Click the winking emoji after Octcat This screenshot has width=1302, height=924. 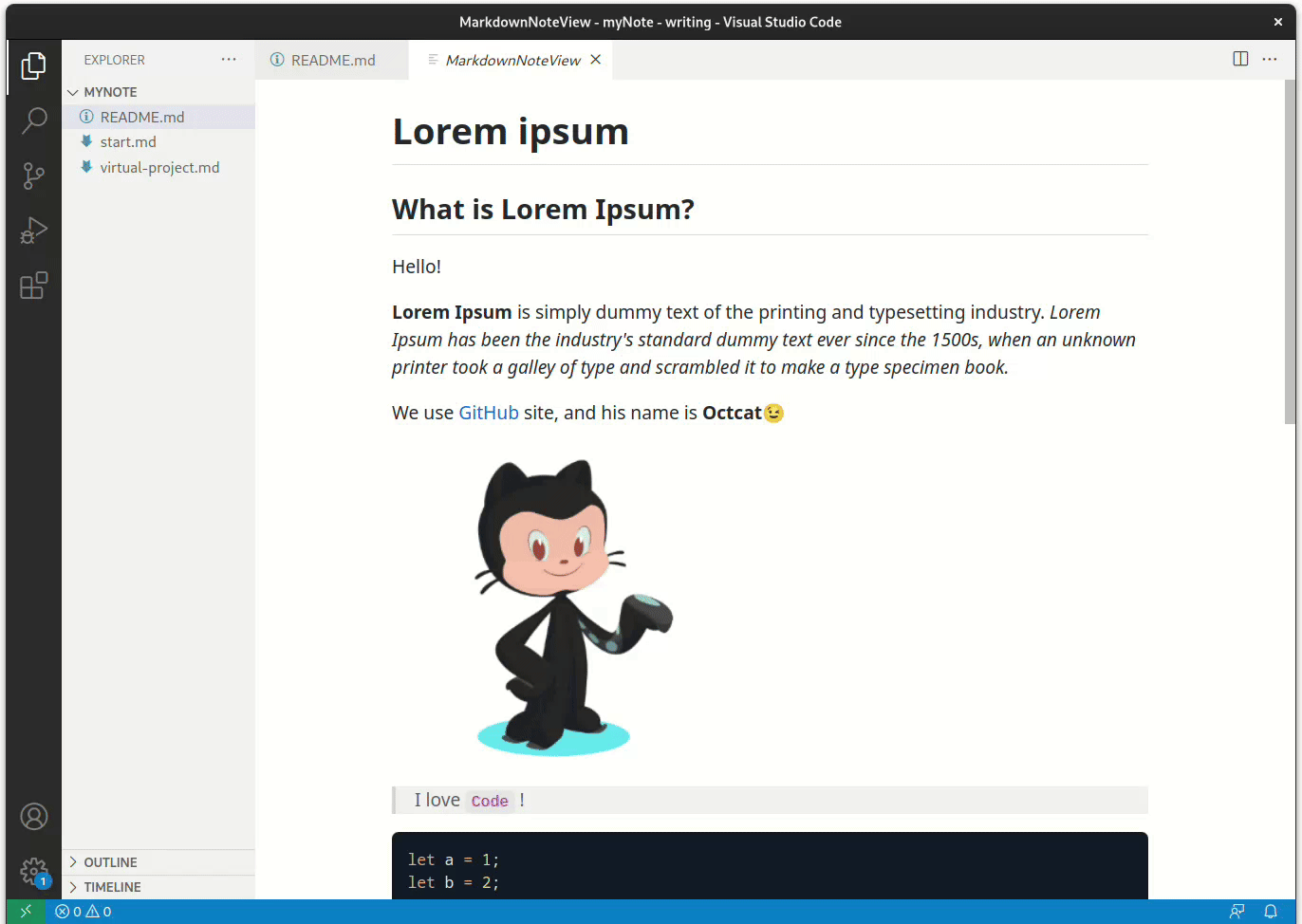coord(774,413)
